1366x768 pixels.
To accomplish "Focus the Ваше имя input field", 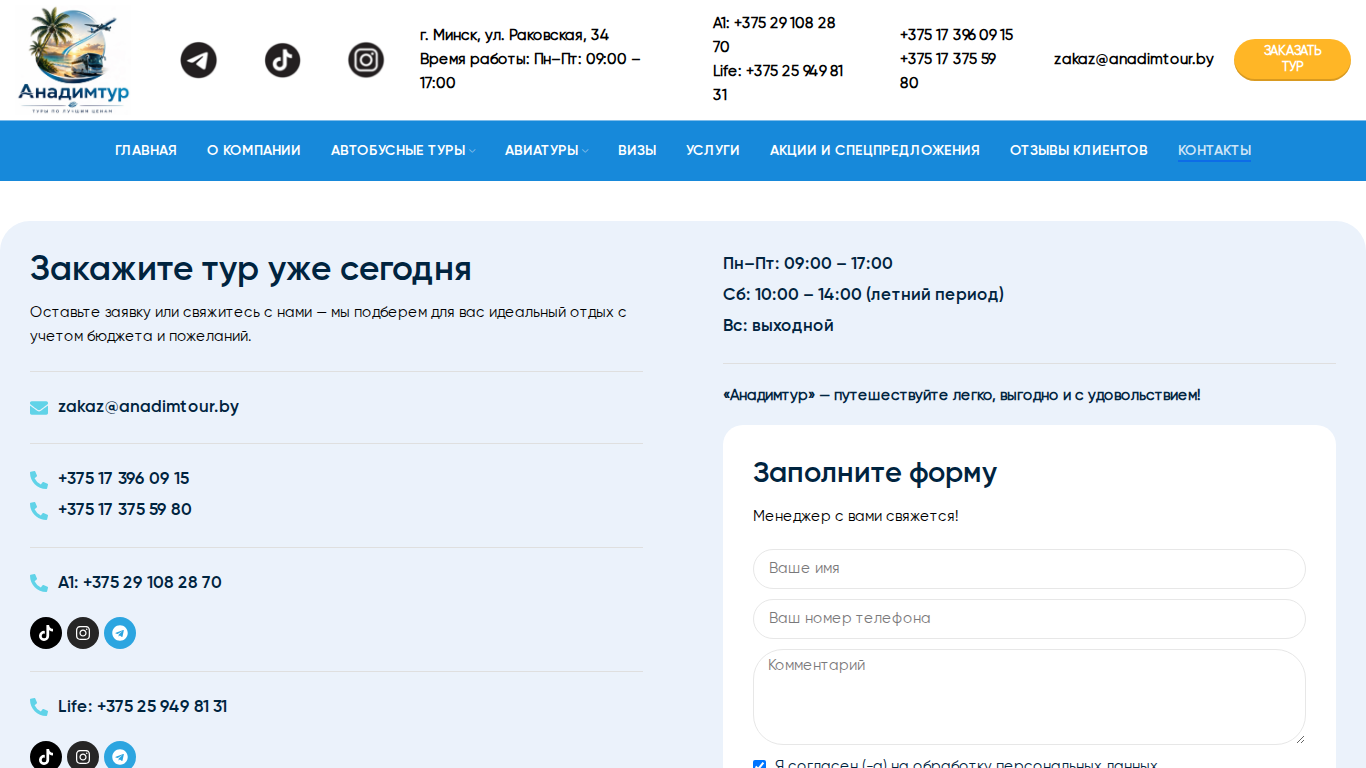I will 1029,568.
